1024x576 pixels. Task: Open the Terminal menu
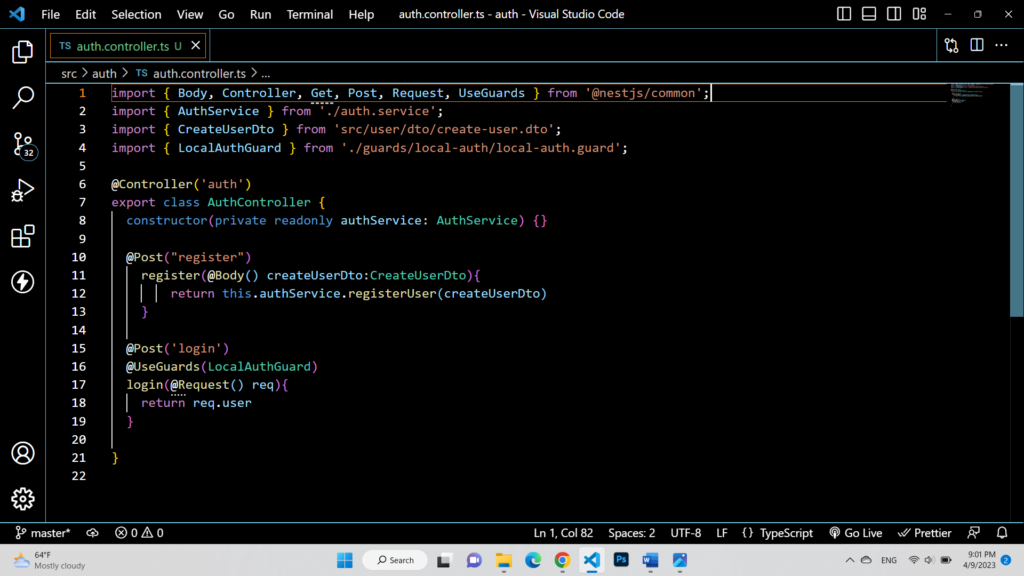point(310,14)
